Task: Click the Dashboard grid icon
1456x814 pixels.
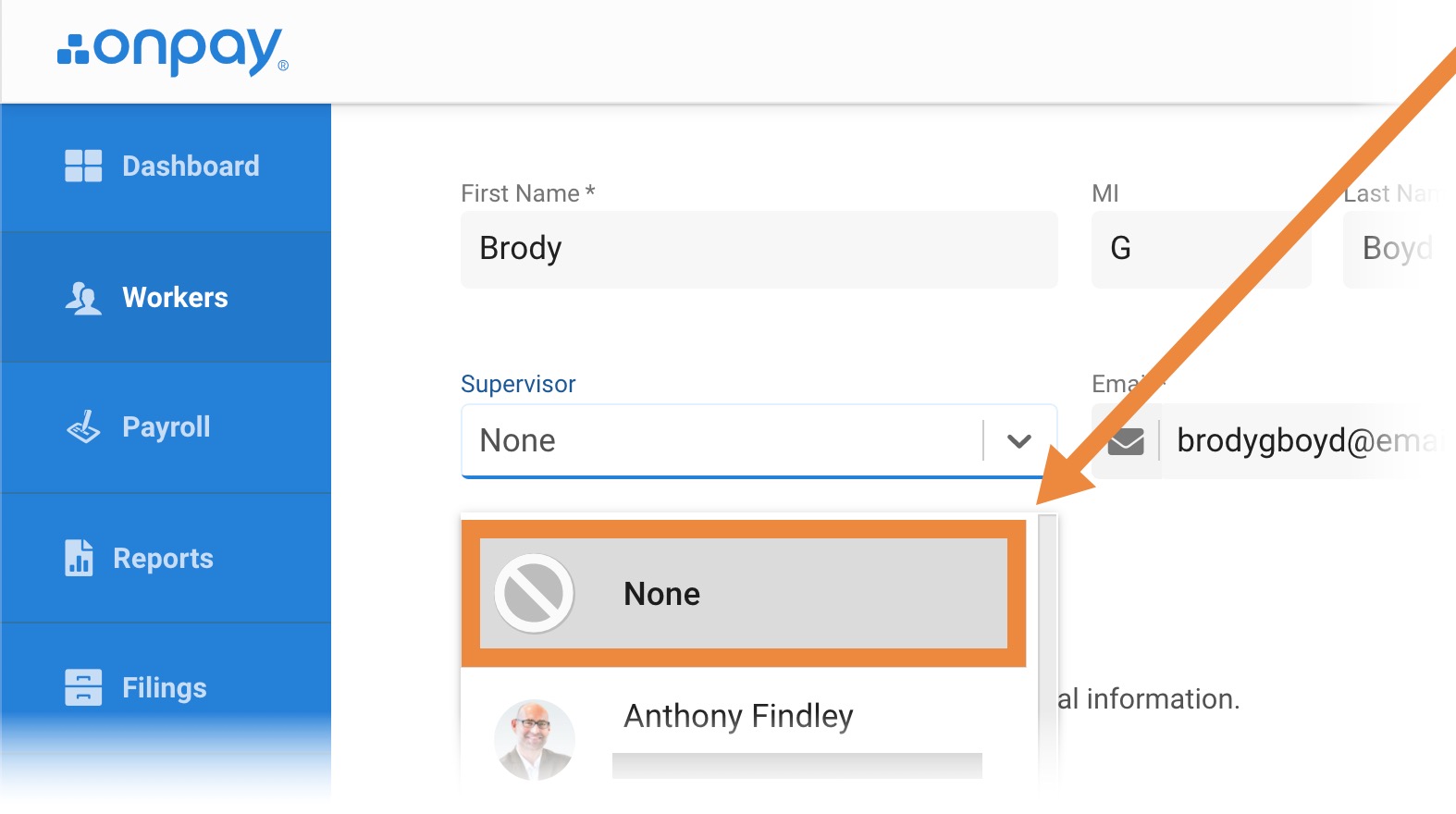Action: click(83, 166)
